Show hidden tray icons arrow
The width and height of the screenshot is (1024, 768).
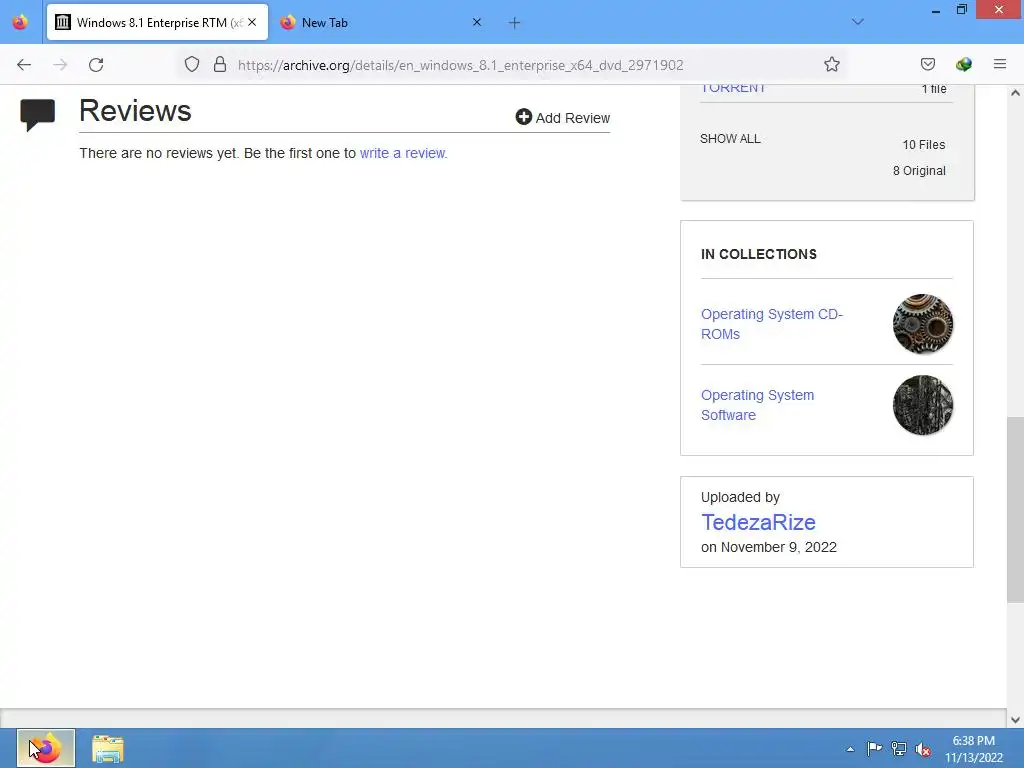(850, 749)
